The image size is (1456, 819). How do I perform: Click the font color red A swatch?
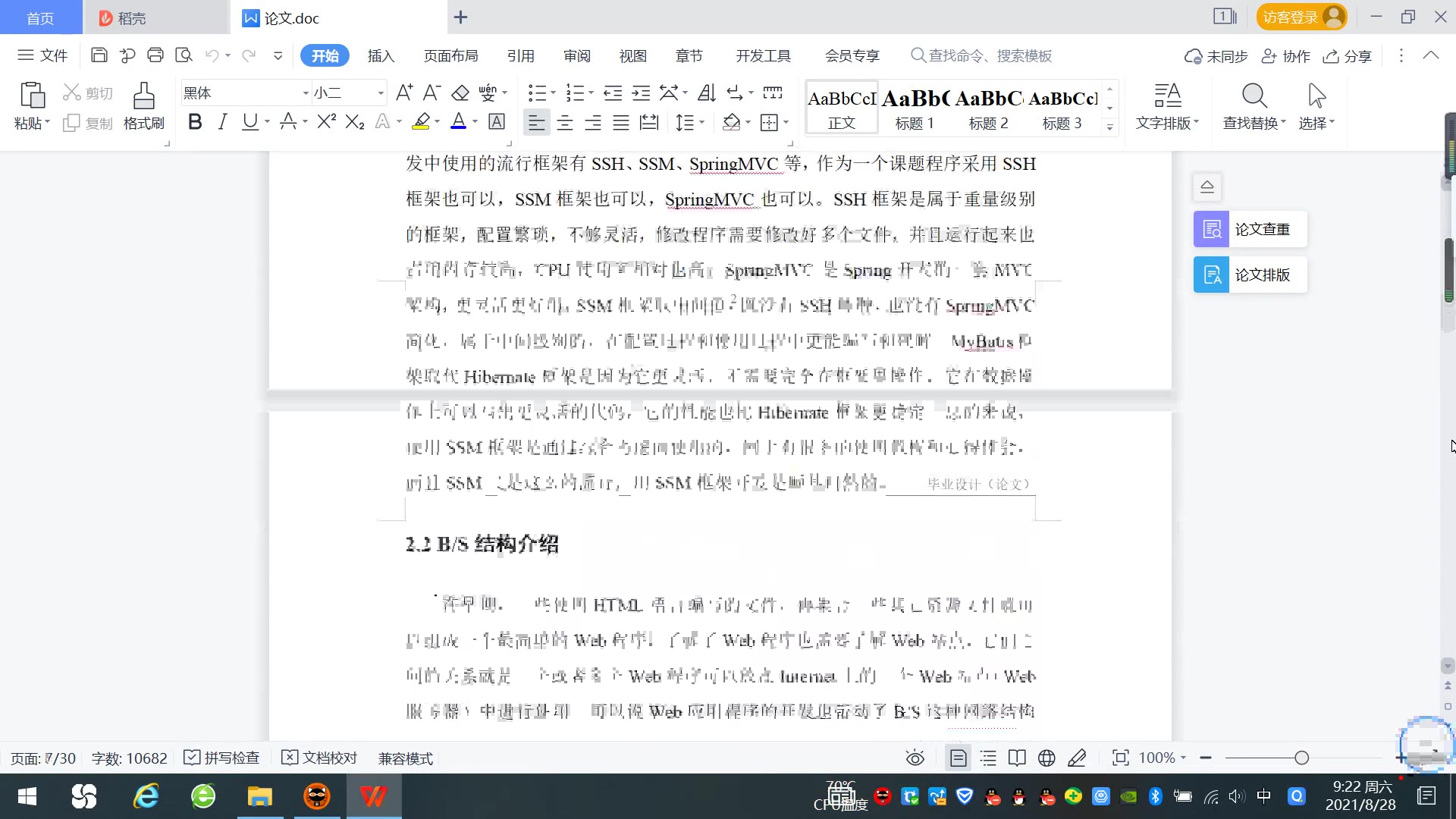459,121
